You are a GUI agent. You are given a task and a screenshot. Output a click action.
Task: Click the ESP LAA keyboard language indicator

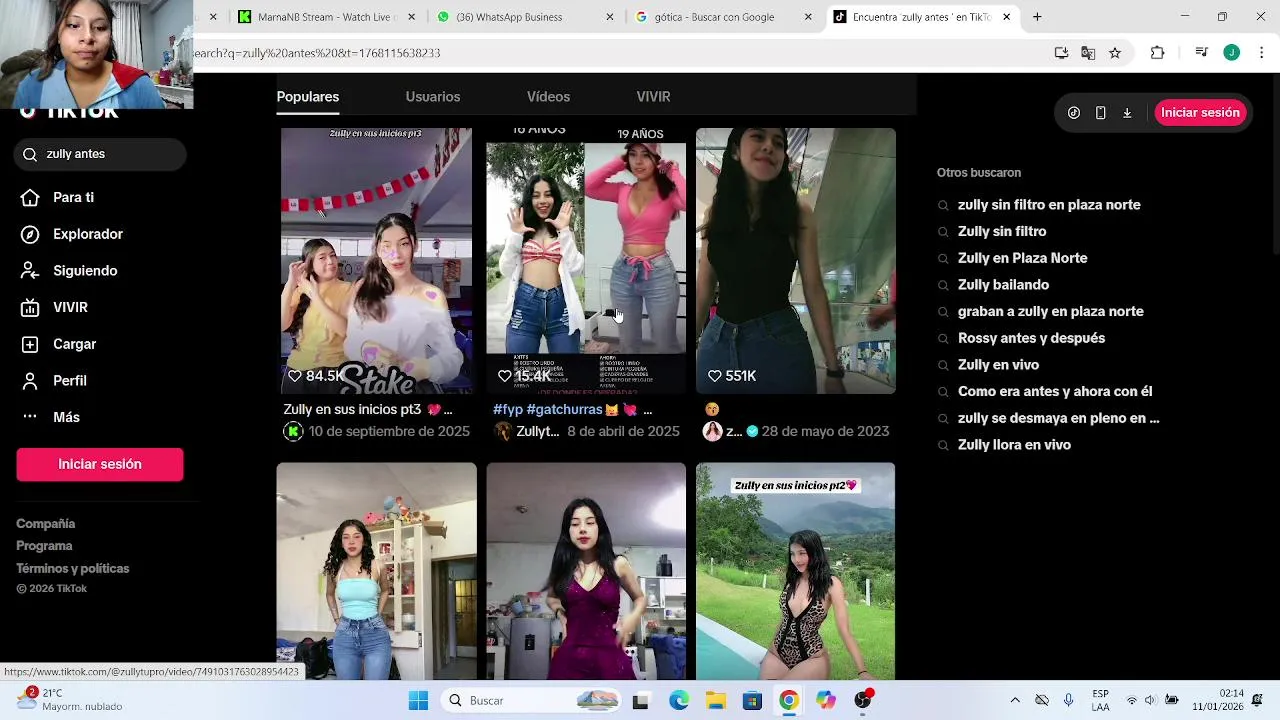click(x=1100, y=700)
